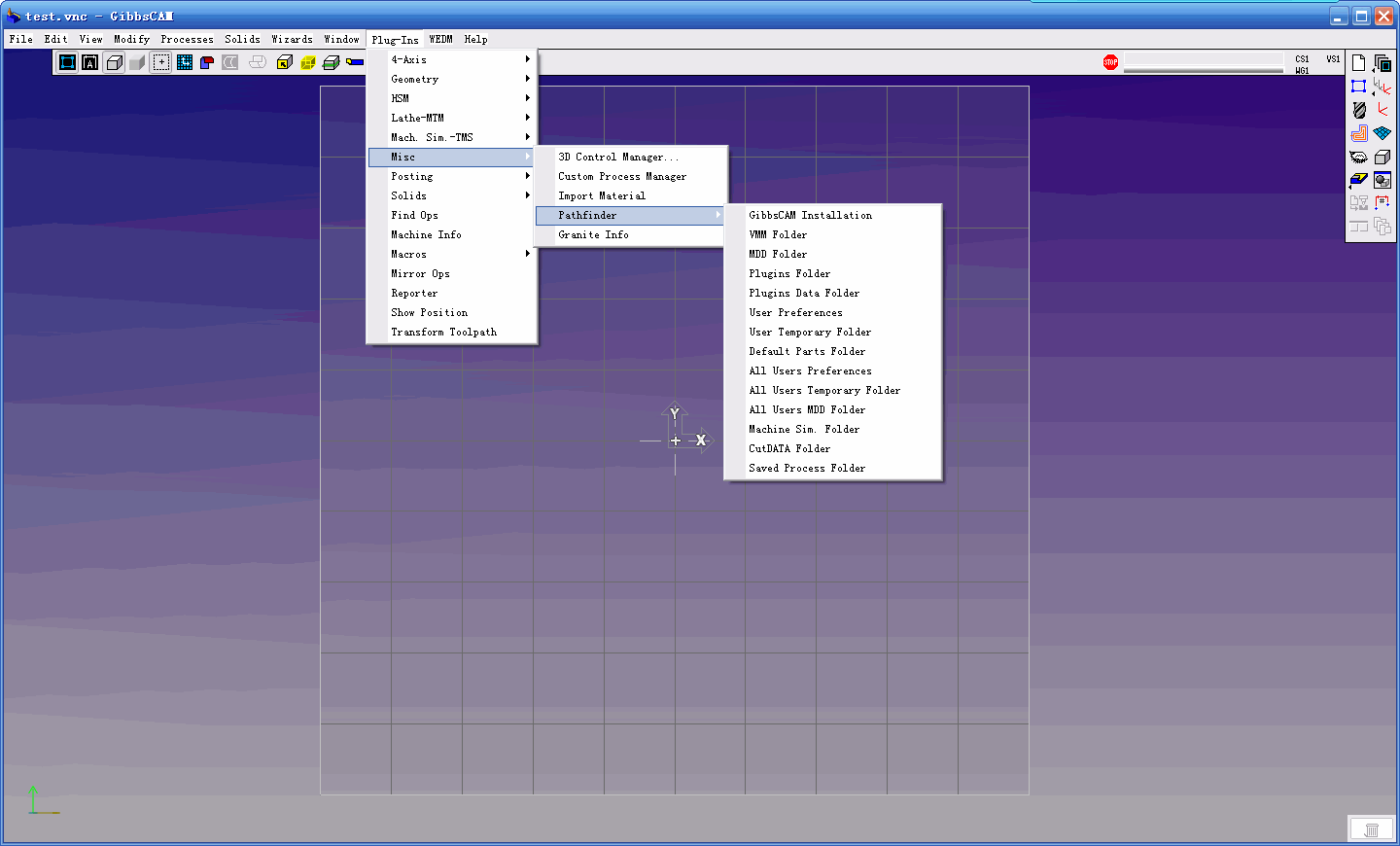The width and height of the screenshot is (1400, 846).
Task: Open the stacked views palette icon
Action: click(x=1382, y=63)
